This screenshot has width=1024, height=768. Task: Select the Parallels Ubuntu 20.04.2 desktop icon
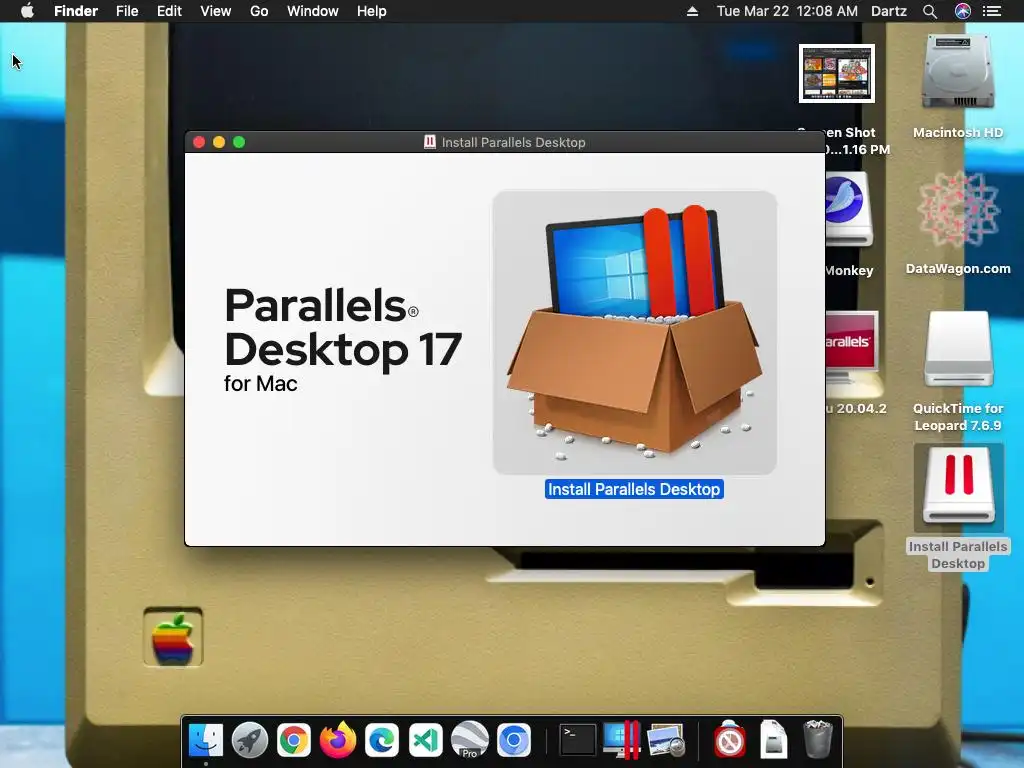852,347
